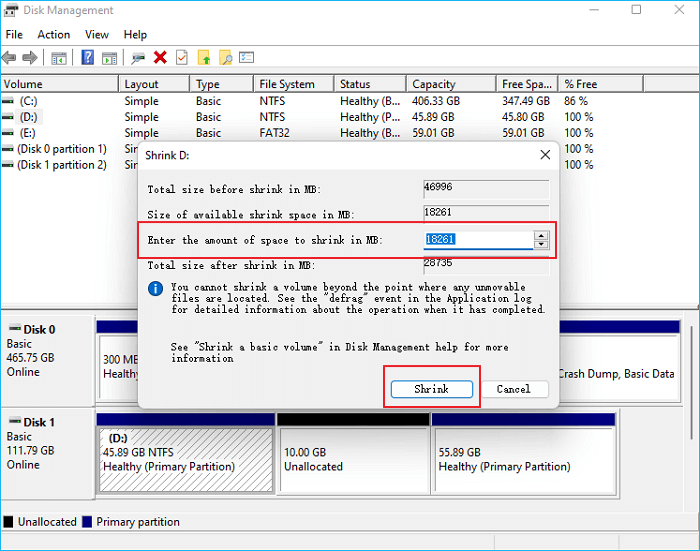The height and width of the screenshot is (551, 700).
Task: Open the Action menu
Action: tap(54, 34)
